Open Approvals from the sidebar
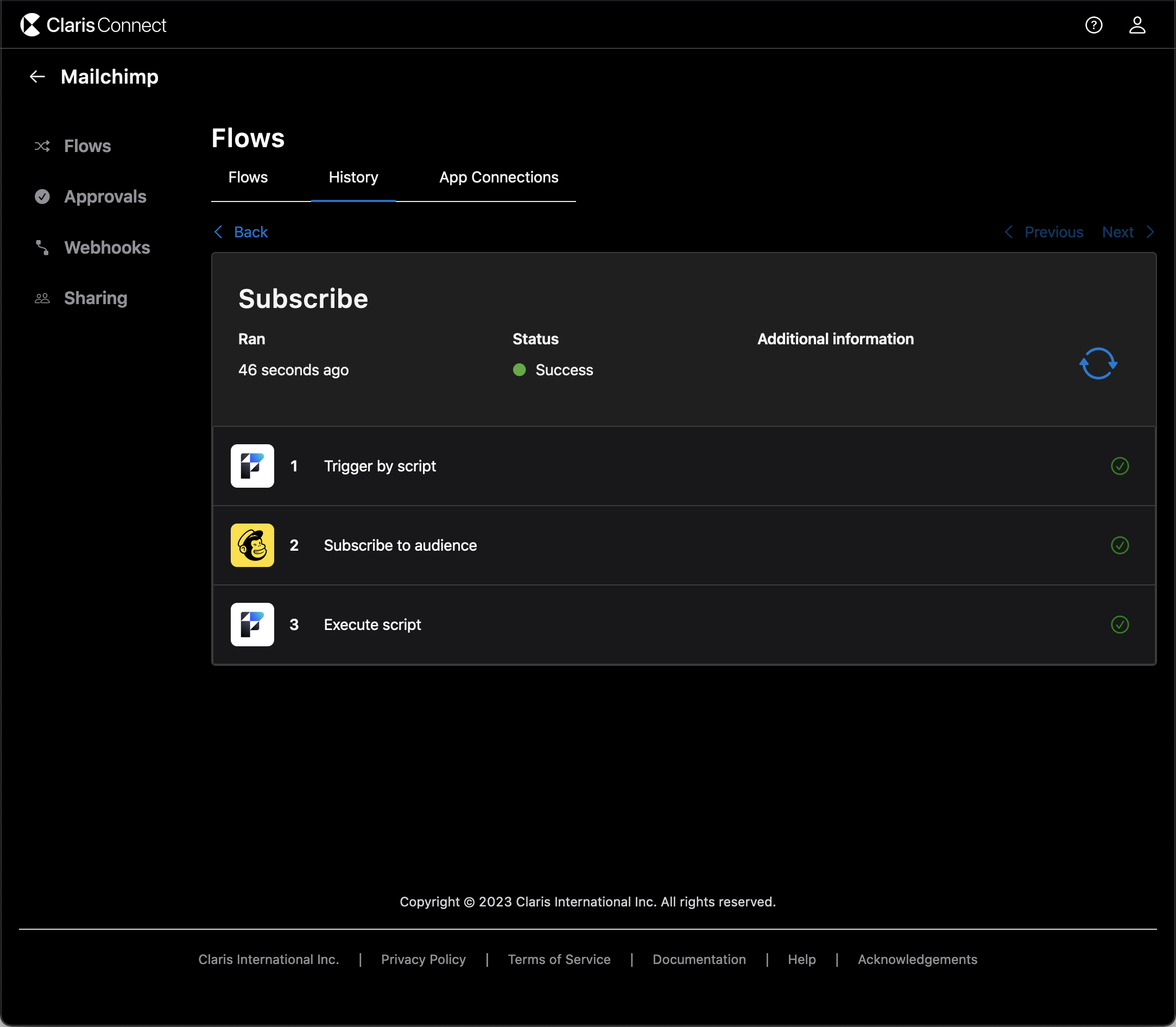Viewport: 1176px width, 1027px height. 105,197
